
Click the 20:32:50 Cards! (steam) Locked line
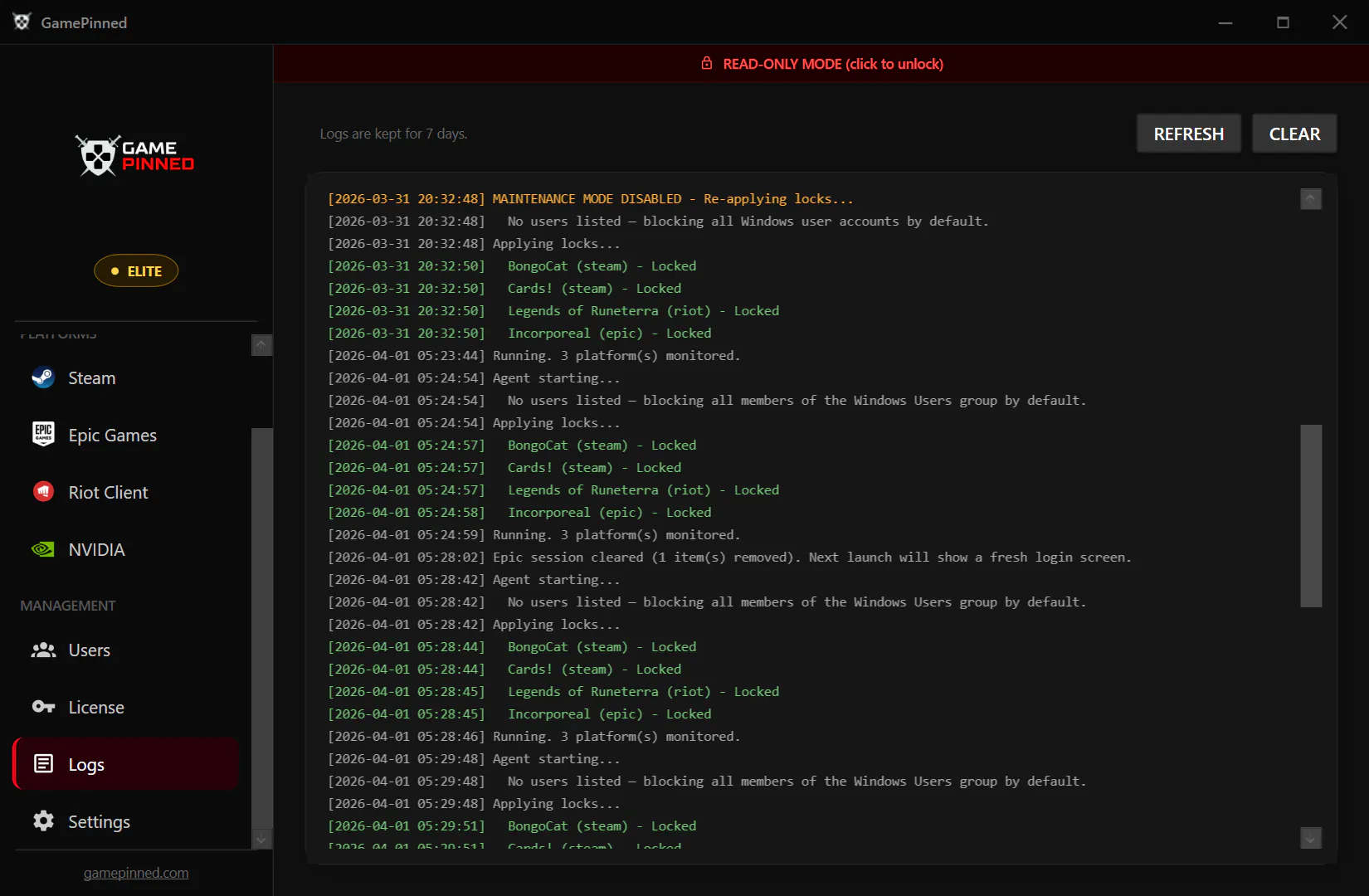(504, 288)
